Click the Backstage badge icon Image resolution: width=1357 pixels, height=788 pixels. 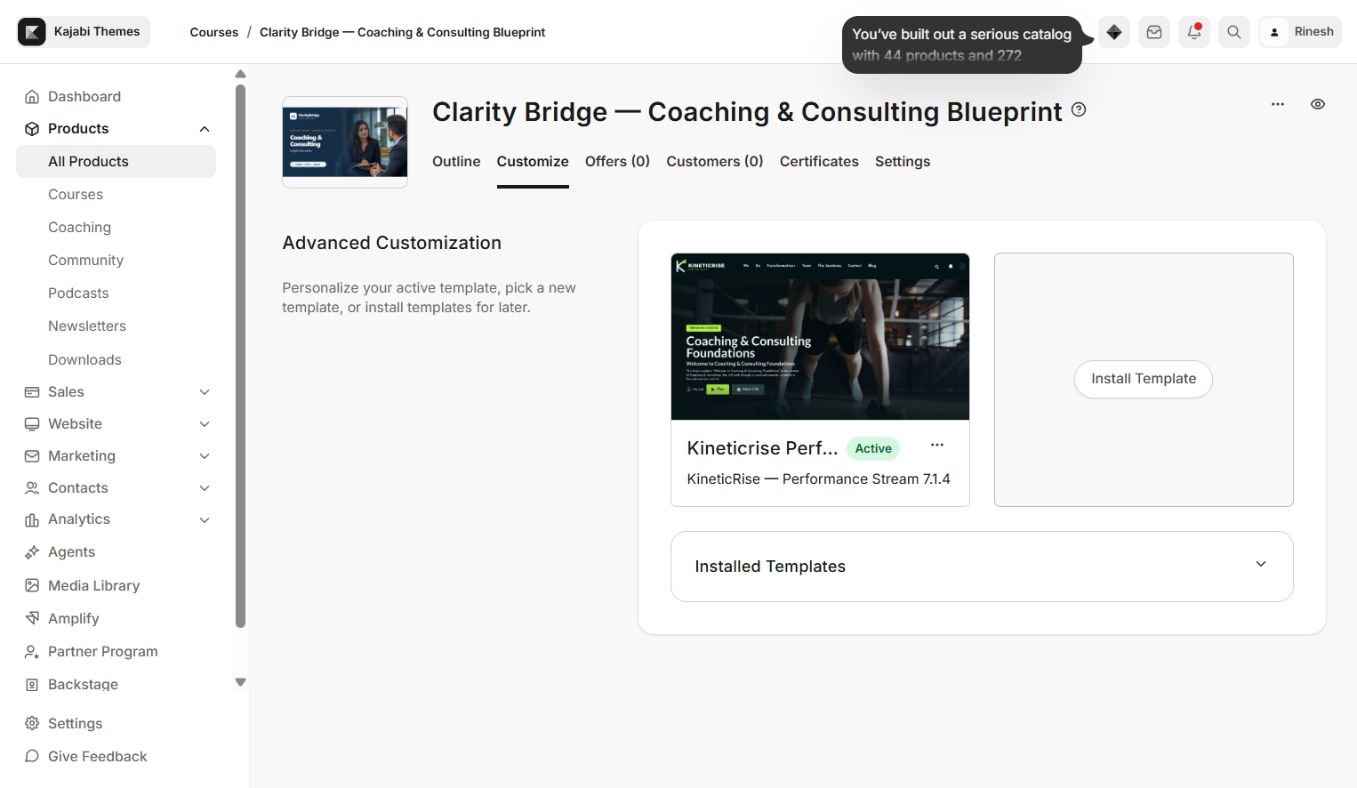click(x=32, y=684)
